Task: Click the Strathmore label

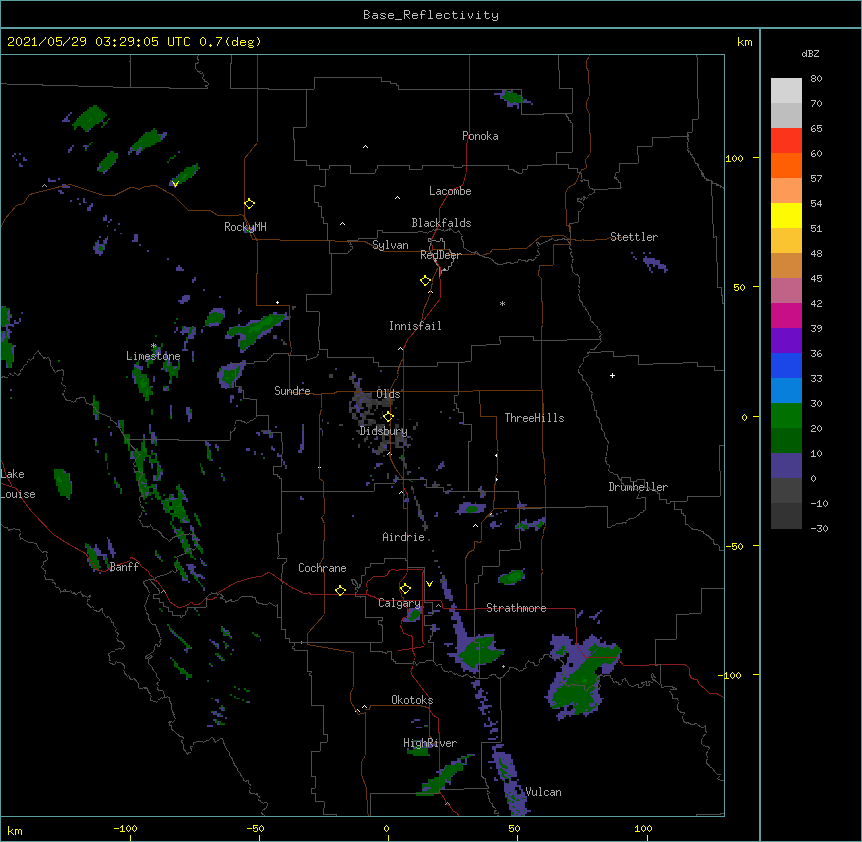Action: 516,608
